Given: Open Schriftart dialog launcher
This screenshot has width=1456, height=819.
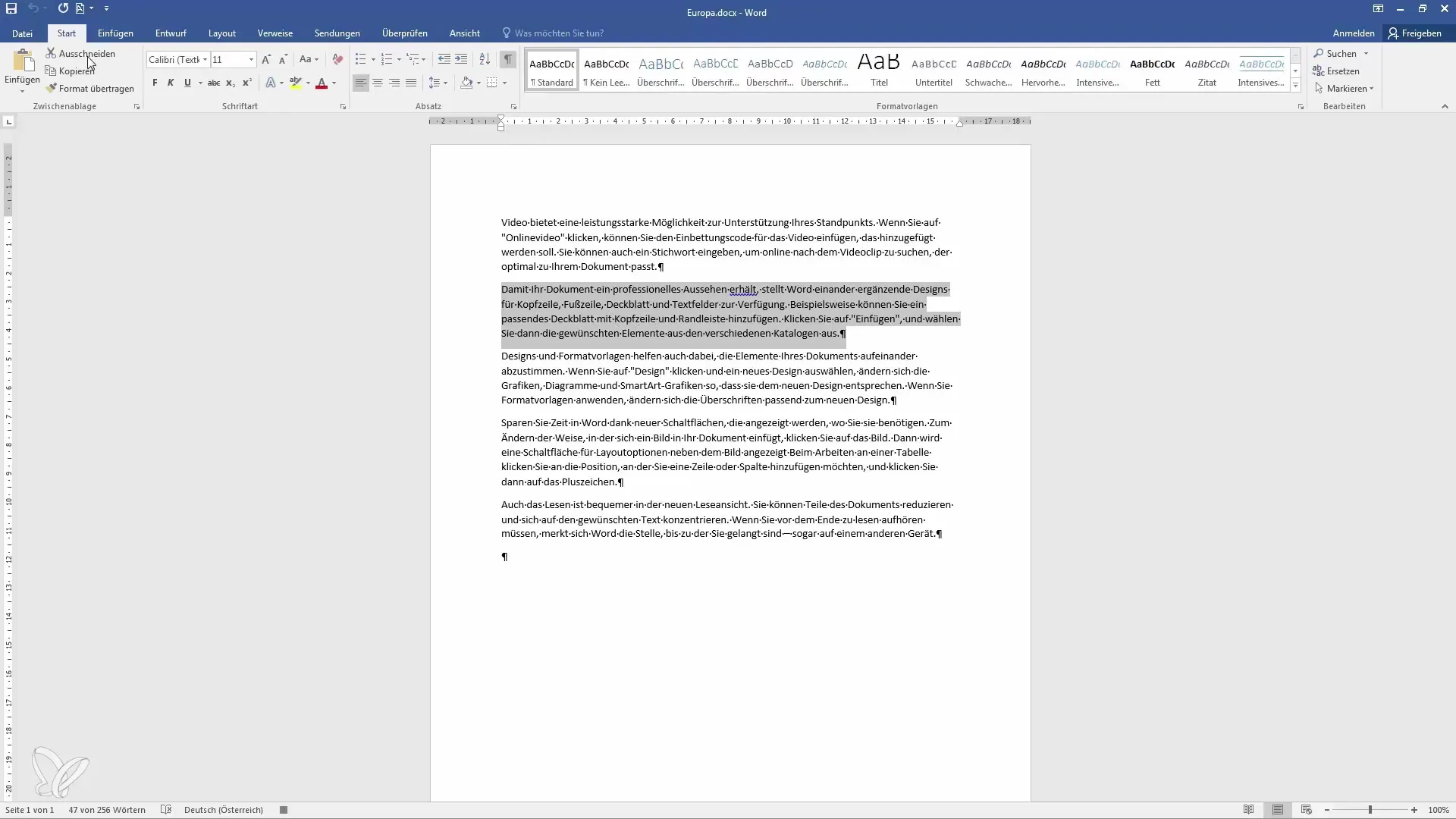Looking at the screenshot, I should [x=343, y=107].
